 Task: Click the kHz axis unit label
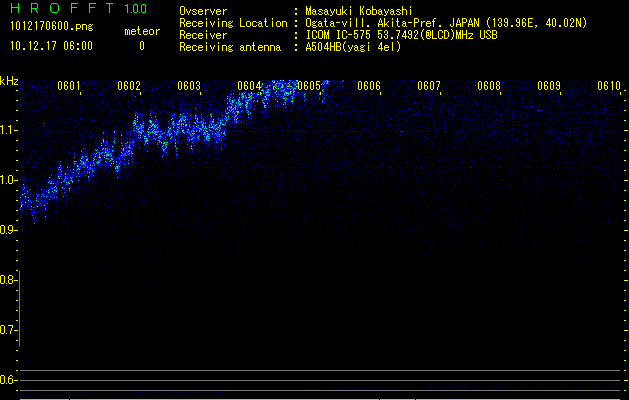[9, 80]
